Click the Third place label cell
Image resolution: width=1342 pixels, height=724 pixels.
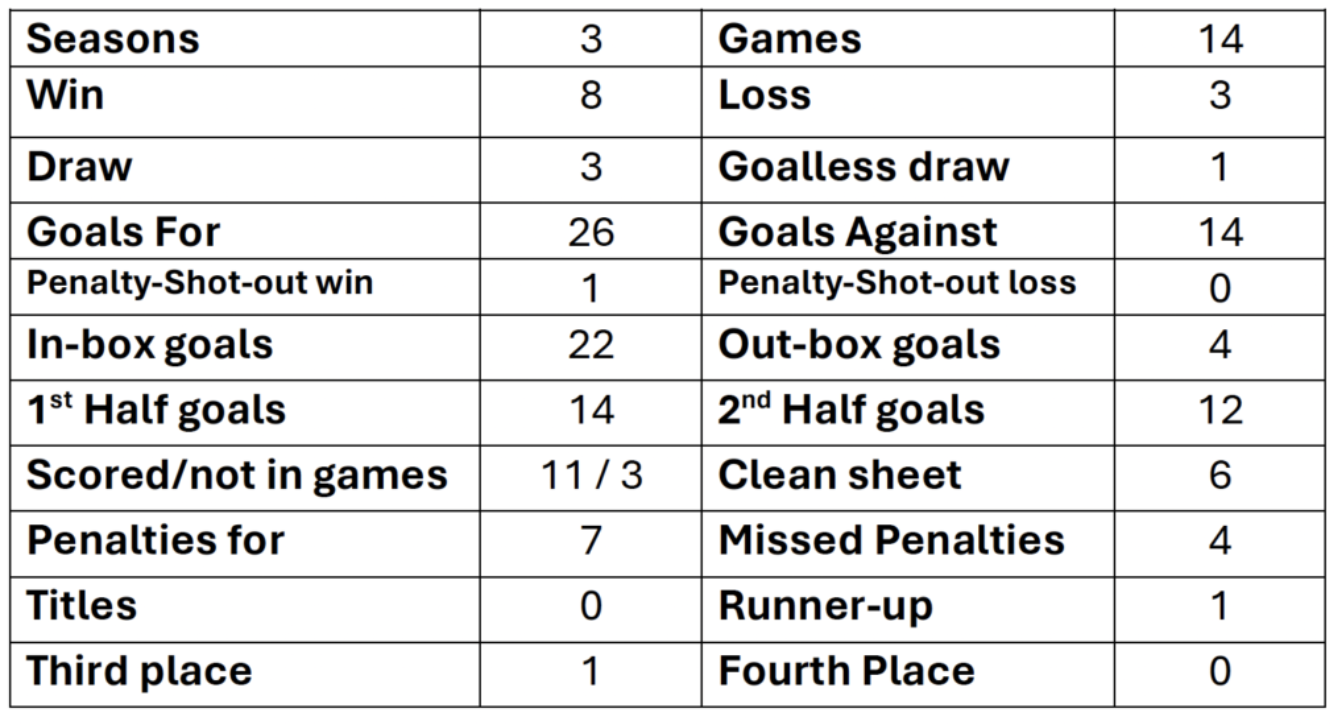[x=248, y=672]
